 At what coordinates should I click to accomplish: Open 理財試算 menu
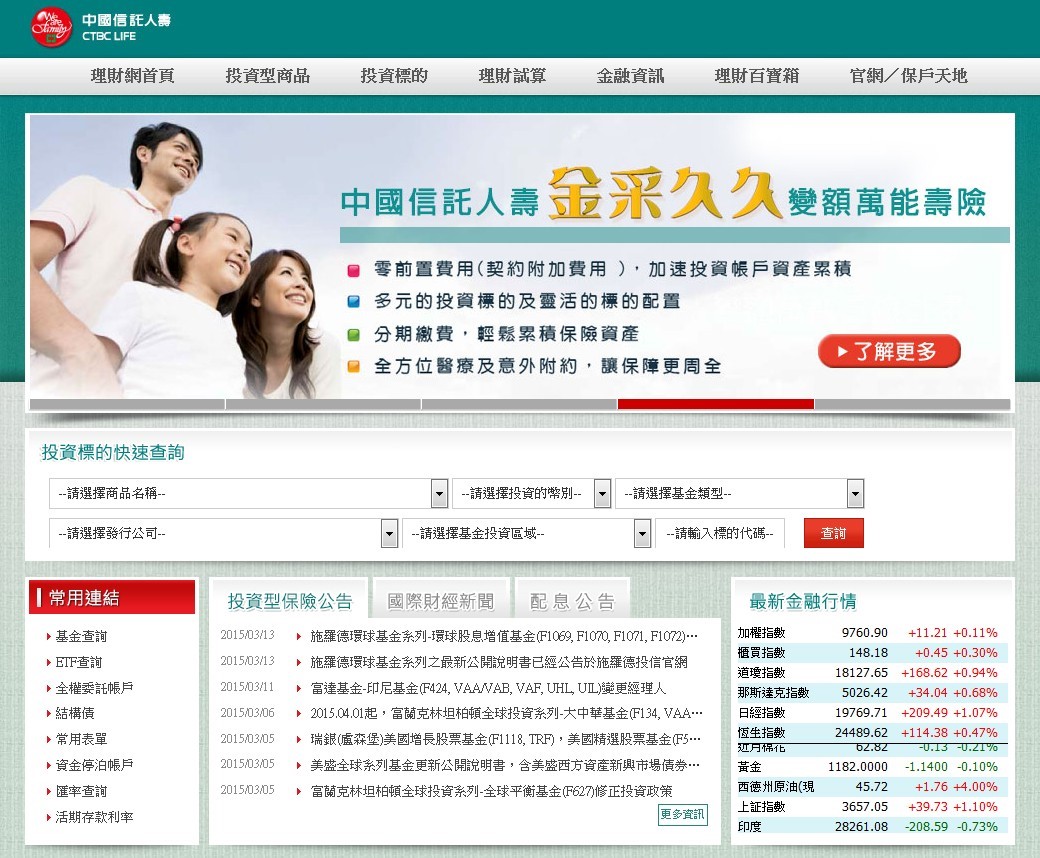pos(513,76)
